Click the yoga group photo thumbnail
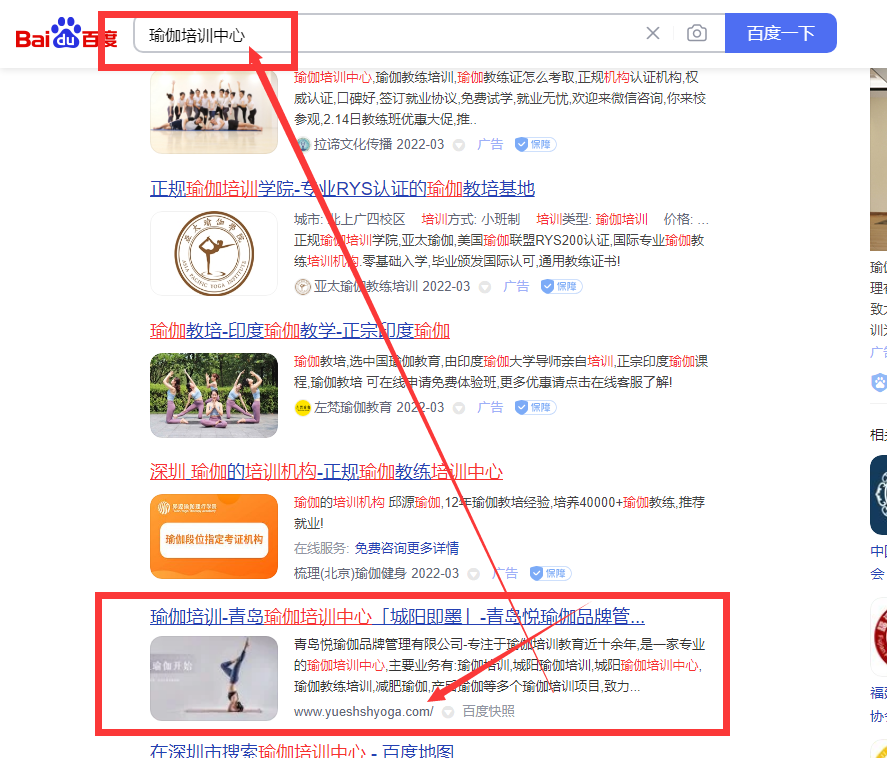The image size is (887, 758). [213, 110]
